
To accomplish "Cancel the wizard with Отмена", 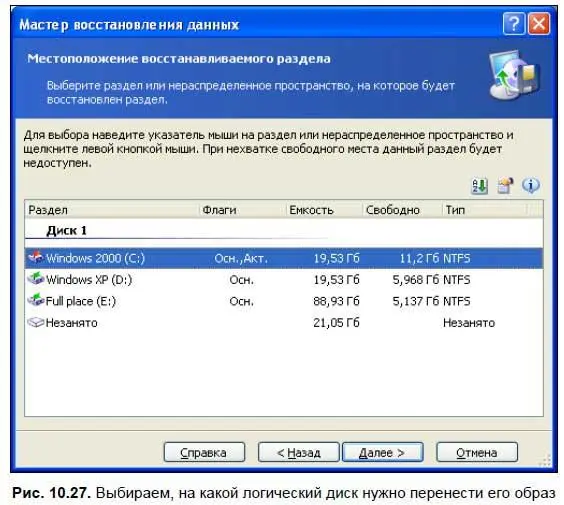I will [477, 452].
